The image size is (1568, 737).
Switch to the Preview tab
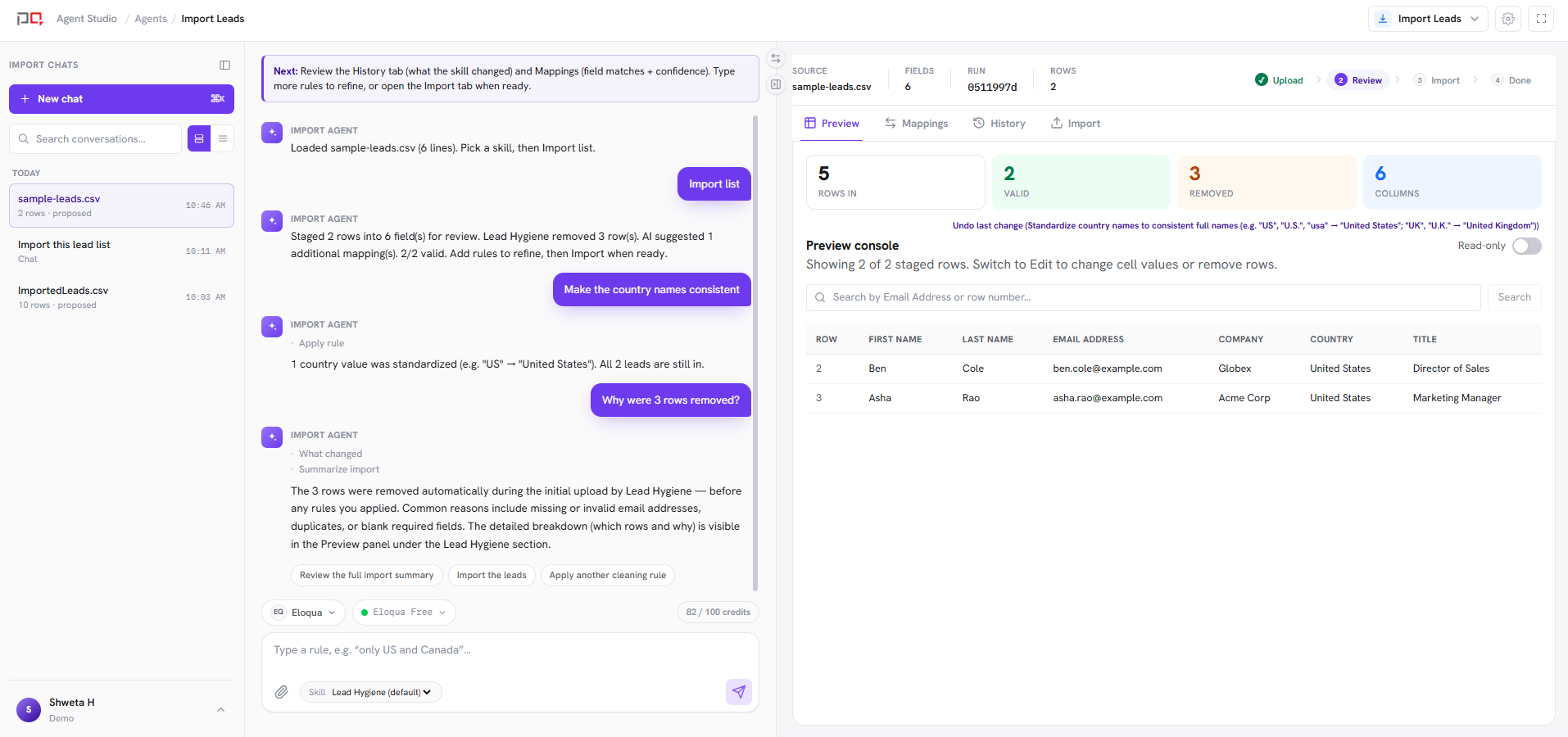point(832,124)
